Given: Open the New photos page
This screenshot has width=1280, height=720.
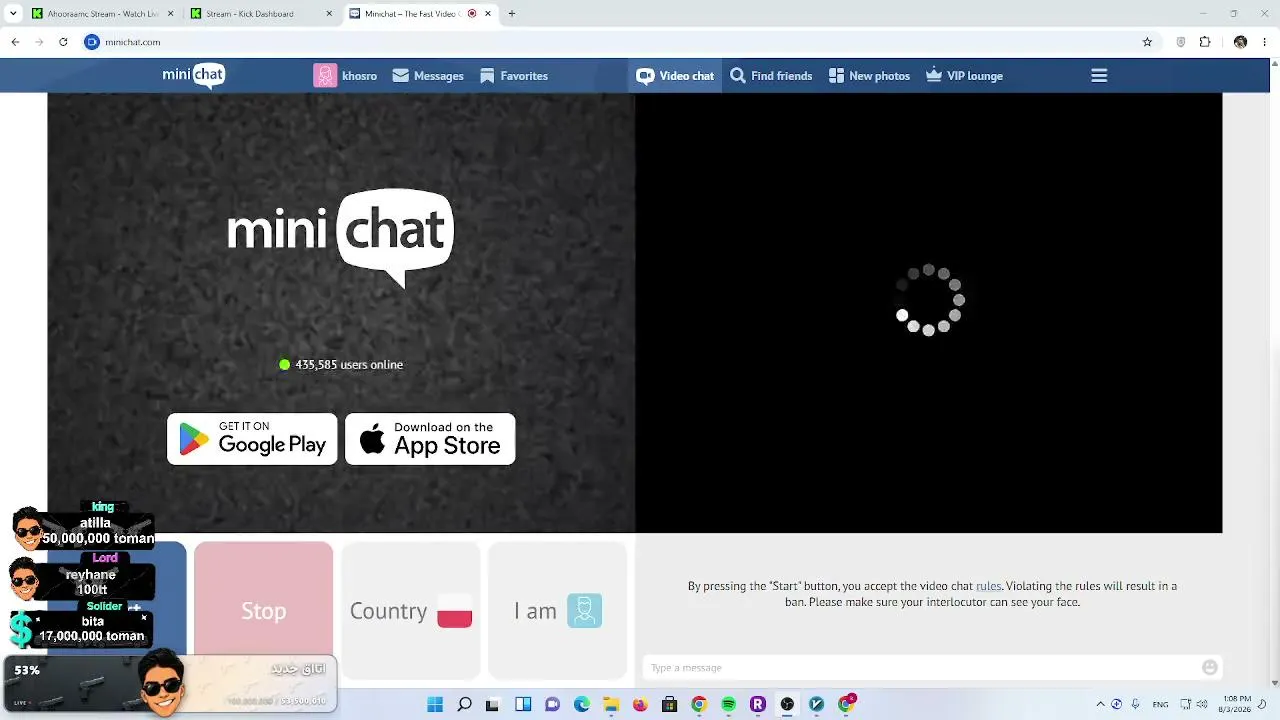Looking at the screenshot, I should (869, 76).
